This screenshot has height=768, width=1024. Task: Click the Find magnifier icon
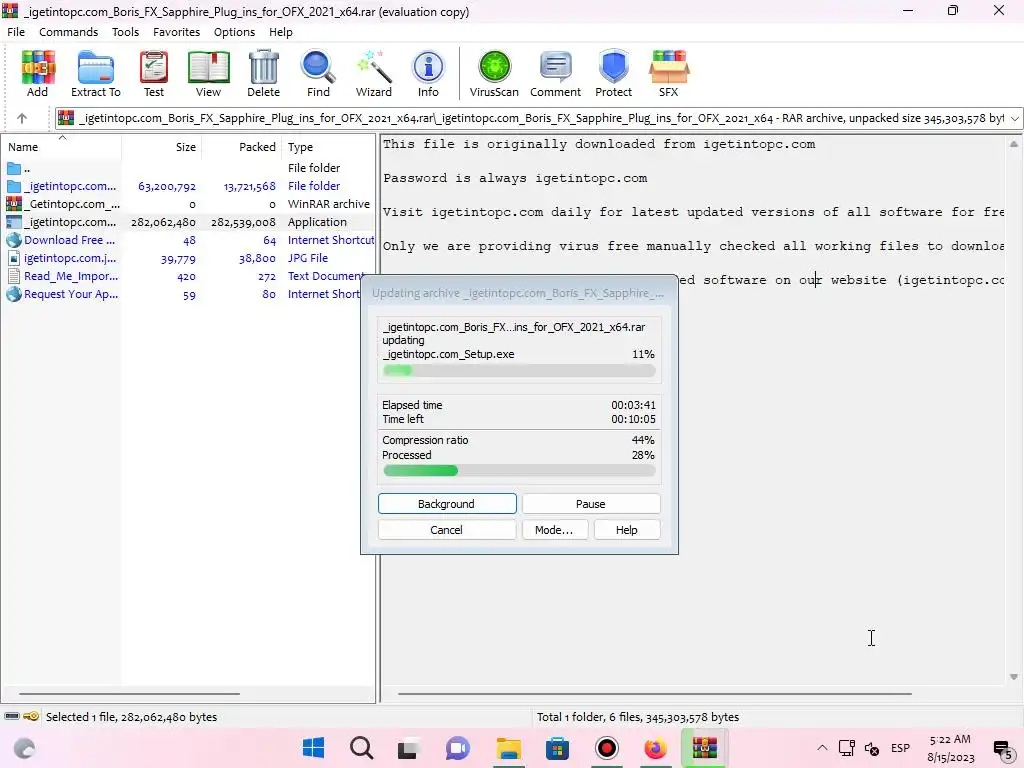(318, 74)
